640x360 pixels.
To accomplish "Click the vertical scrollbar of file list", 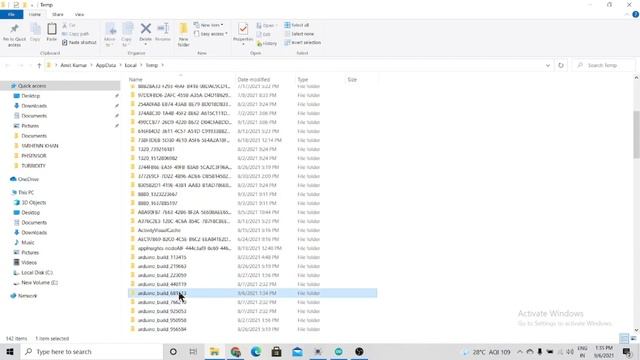I will point(636,135).
